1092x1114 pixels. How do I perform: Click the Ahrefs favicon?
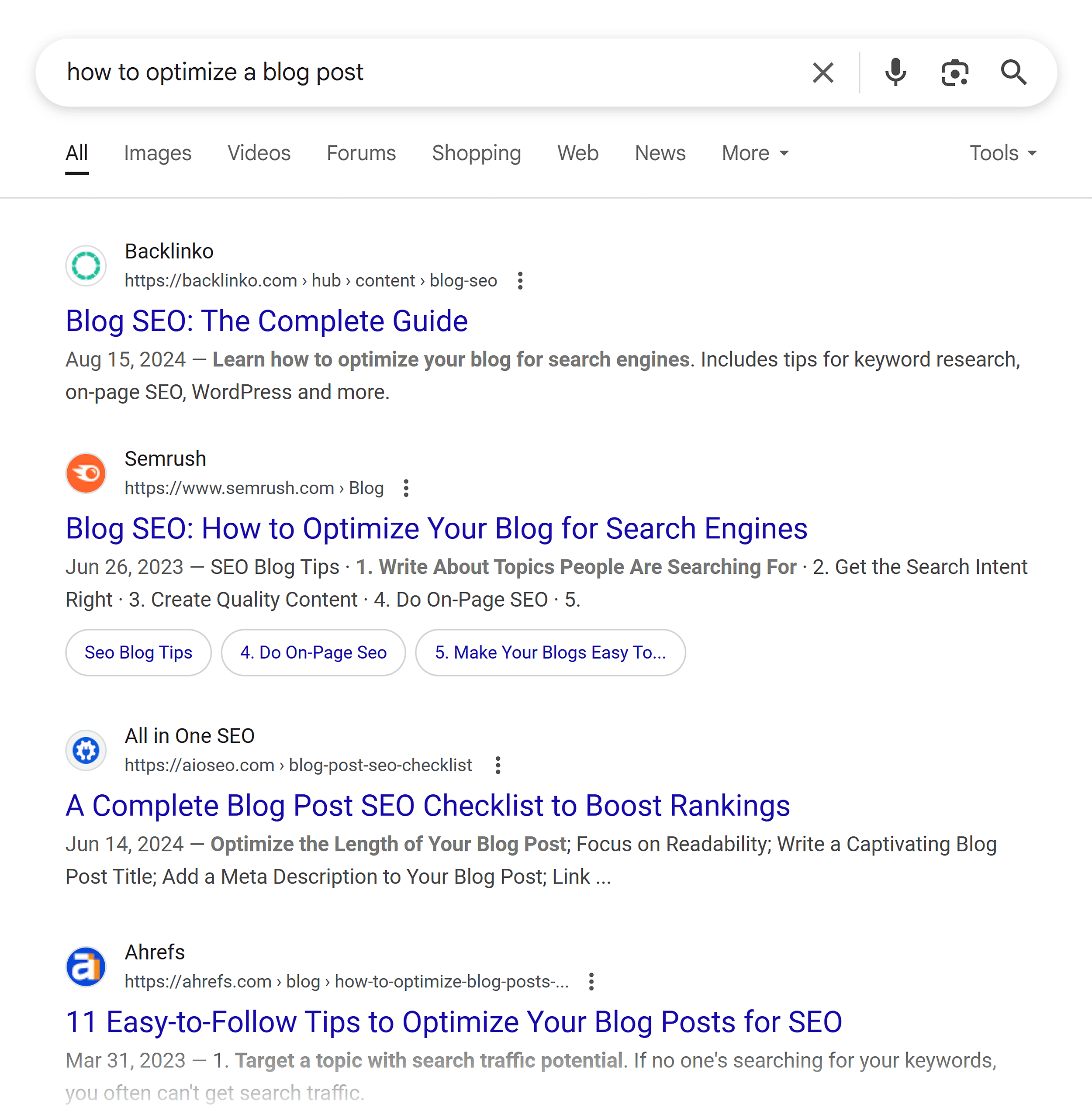point(86,966)
